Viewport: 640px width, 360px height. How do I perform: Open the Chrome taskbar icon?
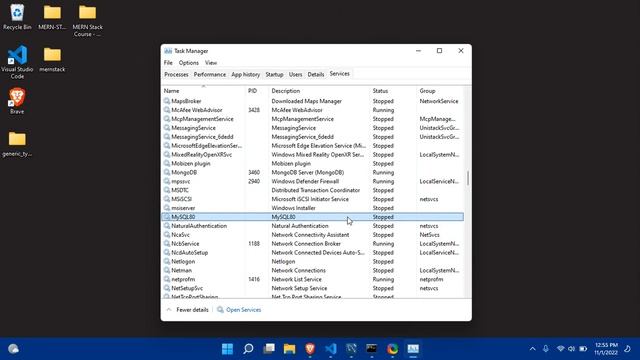(x=392, y=349)
